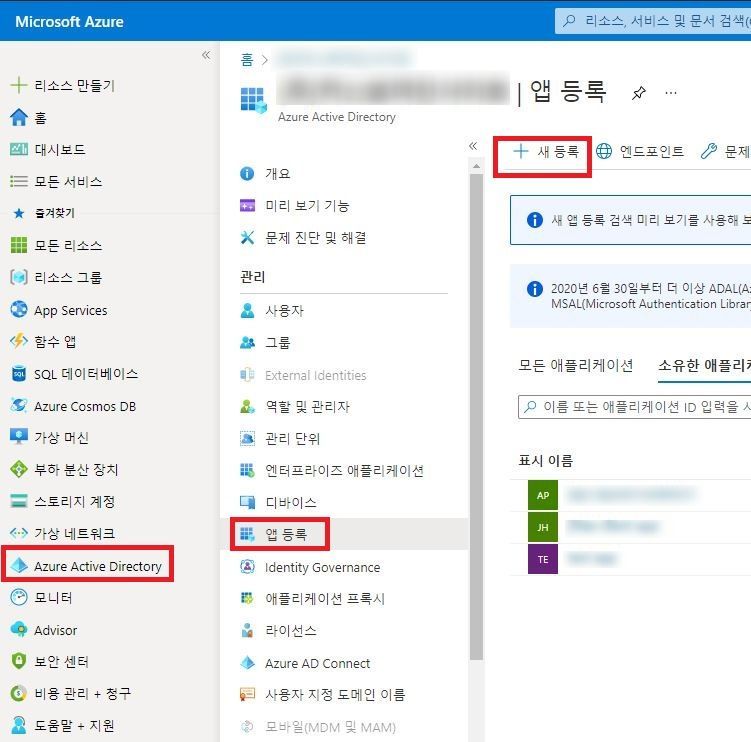Open 부하 분산 장치
The image size is (751, 742).
click(x=64, y=469)
